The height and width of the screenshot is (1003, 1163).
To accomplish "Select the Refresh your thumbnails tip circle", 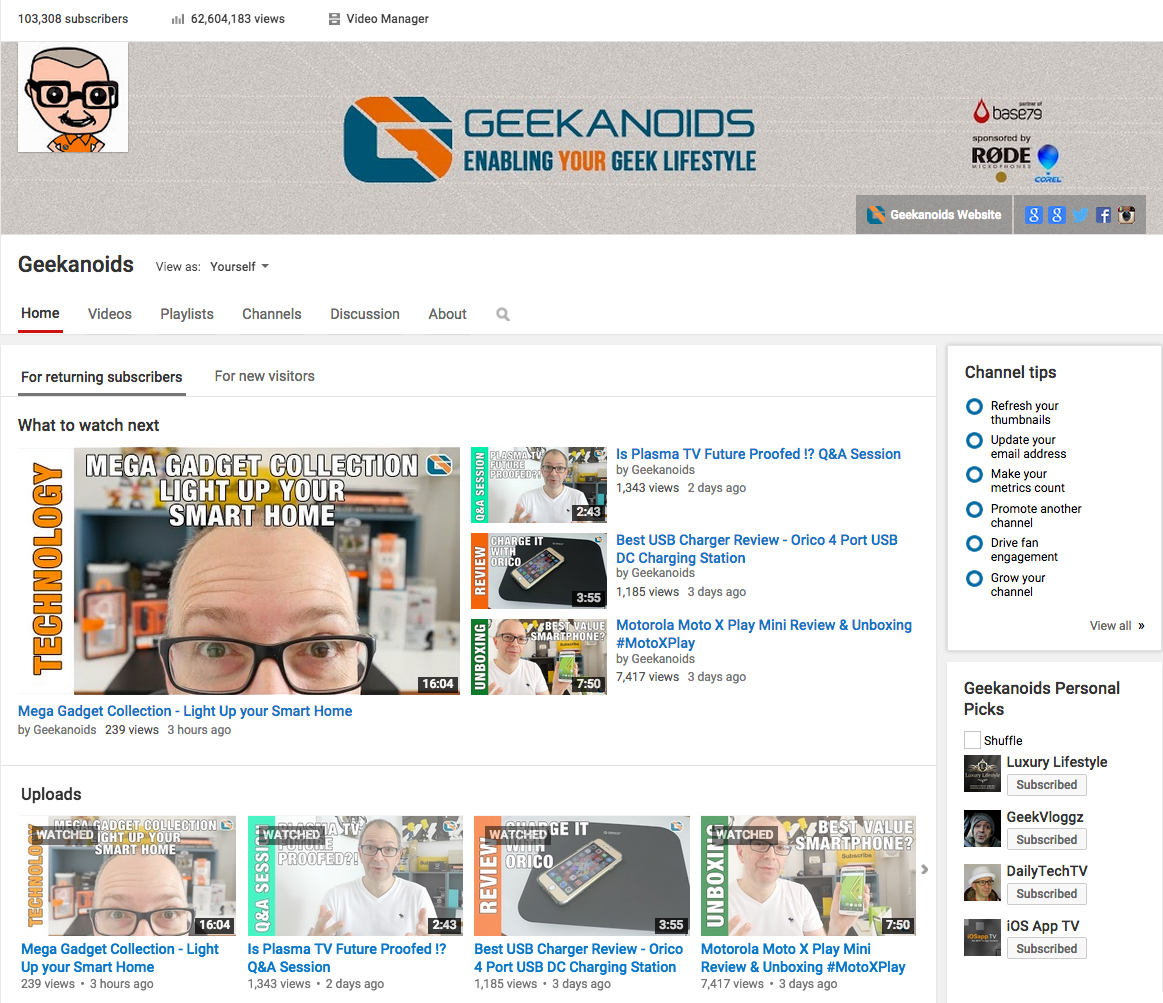I will 974,407.
